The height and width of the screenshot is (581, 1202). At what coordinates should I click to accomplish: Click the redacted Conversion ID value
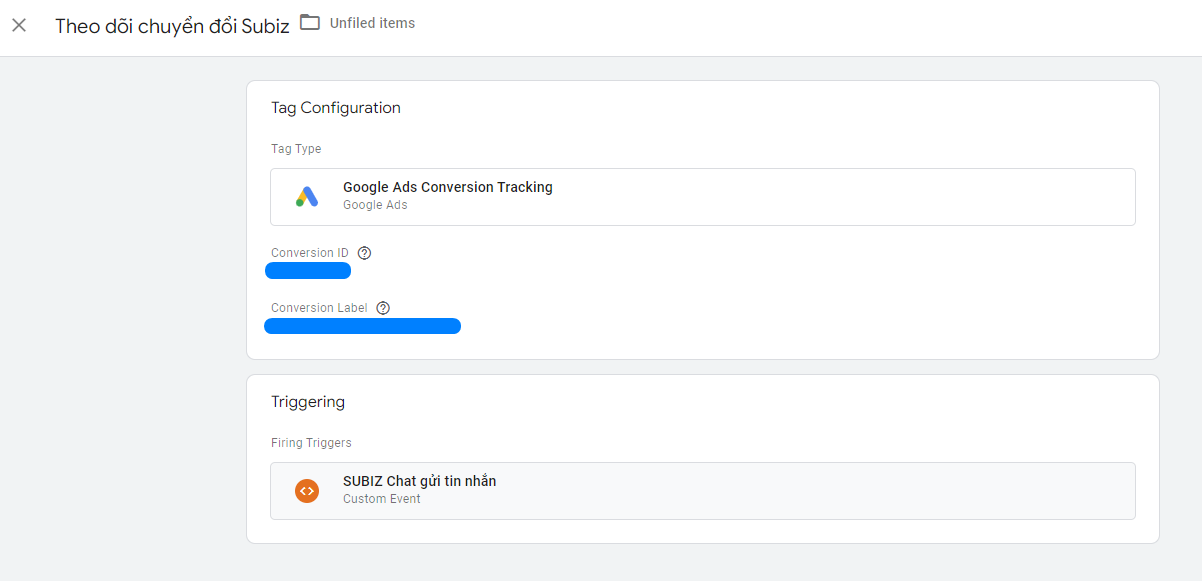308,271
